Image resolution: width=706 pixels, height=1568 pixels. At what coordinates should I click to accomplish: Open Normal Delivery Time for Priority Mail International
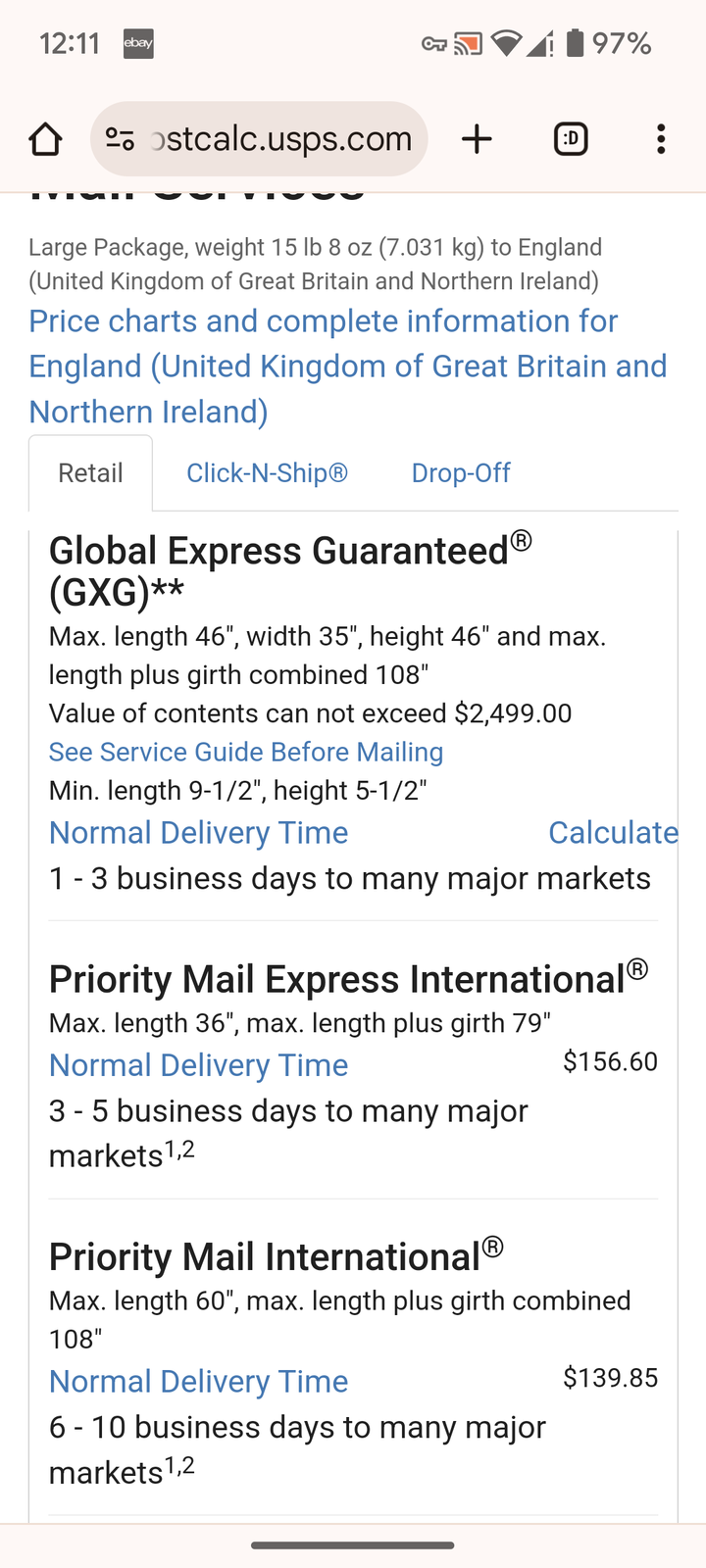pyautogui.click(x=198, y=1382)
